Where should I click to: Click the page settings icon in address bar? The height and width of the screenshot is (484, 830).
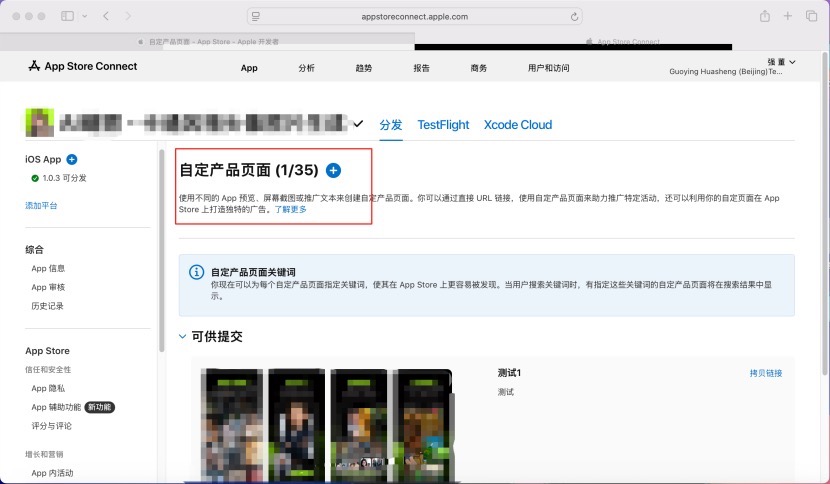[x=256, y=16]
